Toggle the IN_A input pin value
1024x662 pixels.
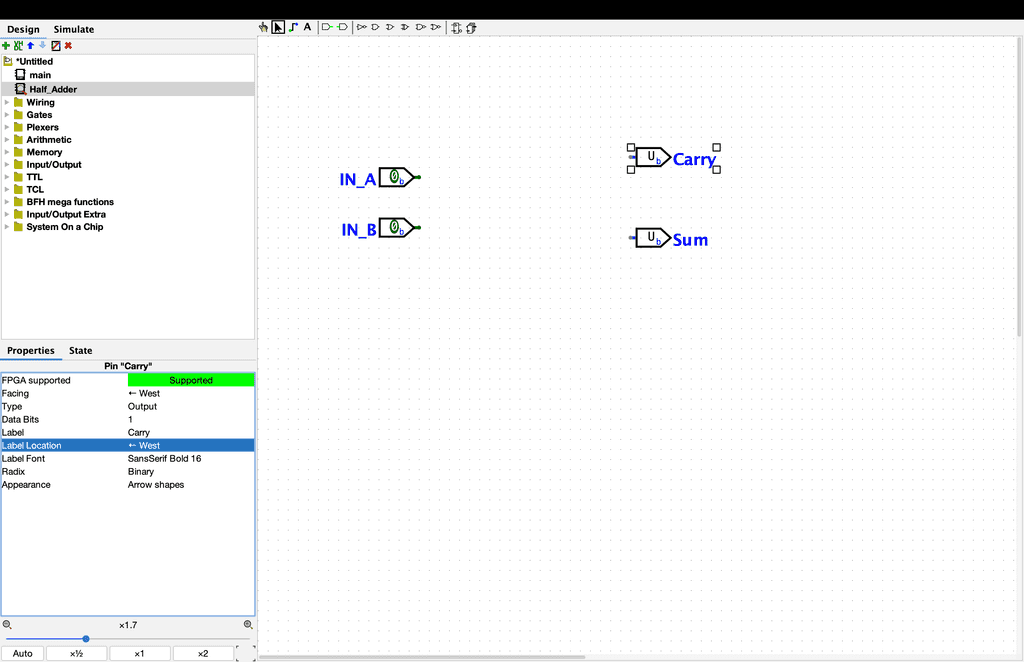[x=394, y=177]
